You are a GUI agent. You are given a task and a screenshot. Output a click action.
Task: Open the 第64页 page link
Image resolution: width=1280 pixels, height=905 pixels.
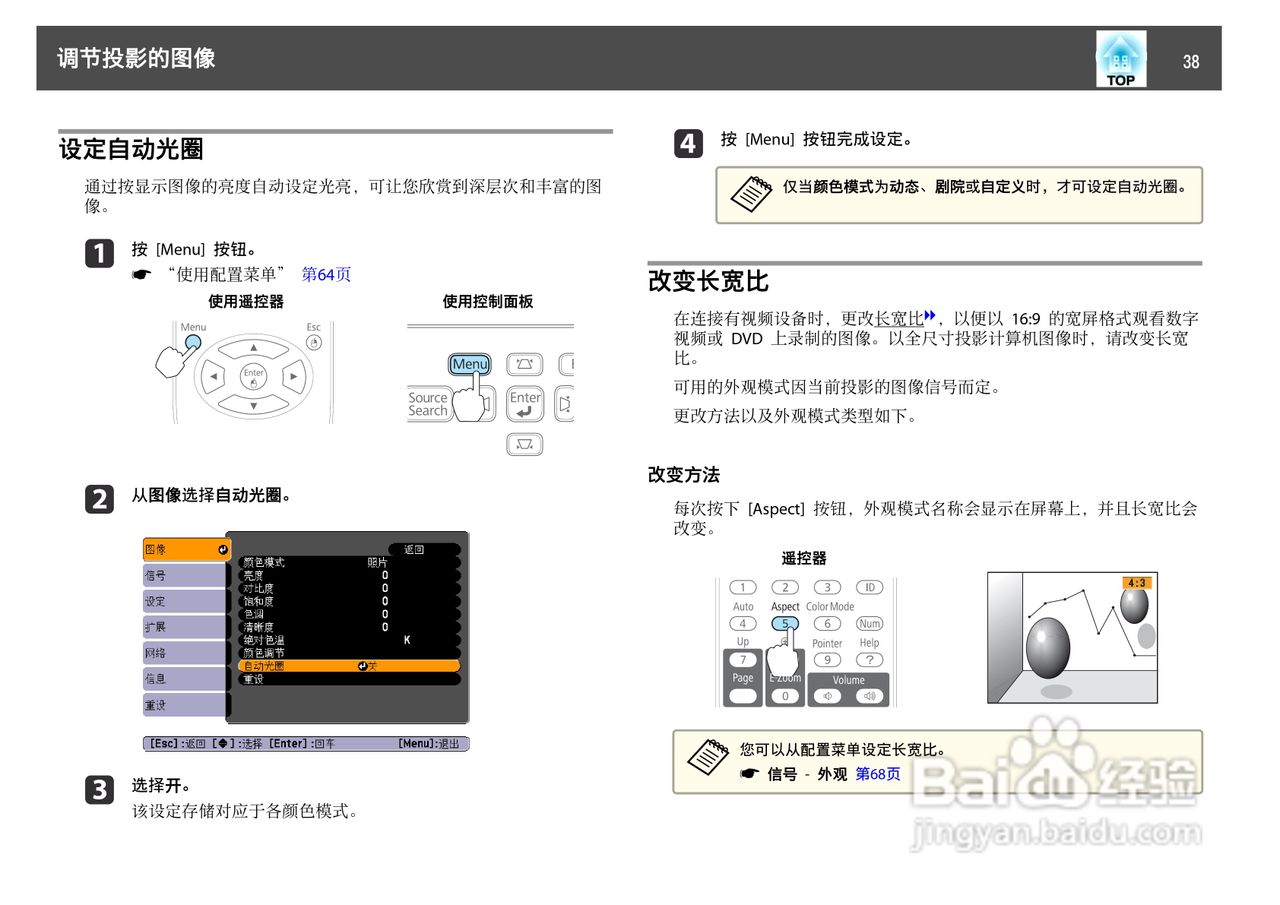tap(327, 273)
